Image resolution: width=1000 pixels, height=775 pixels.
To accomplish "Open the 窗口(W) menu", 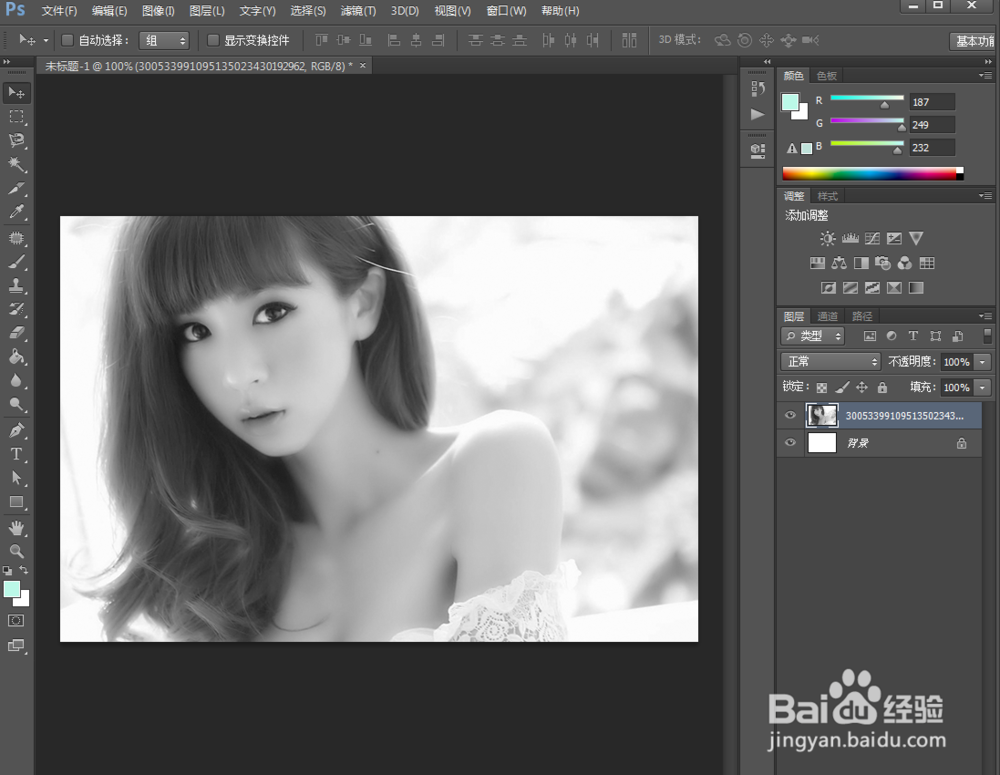I will tap(506, 11).
